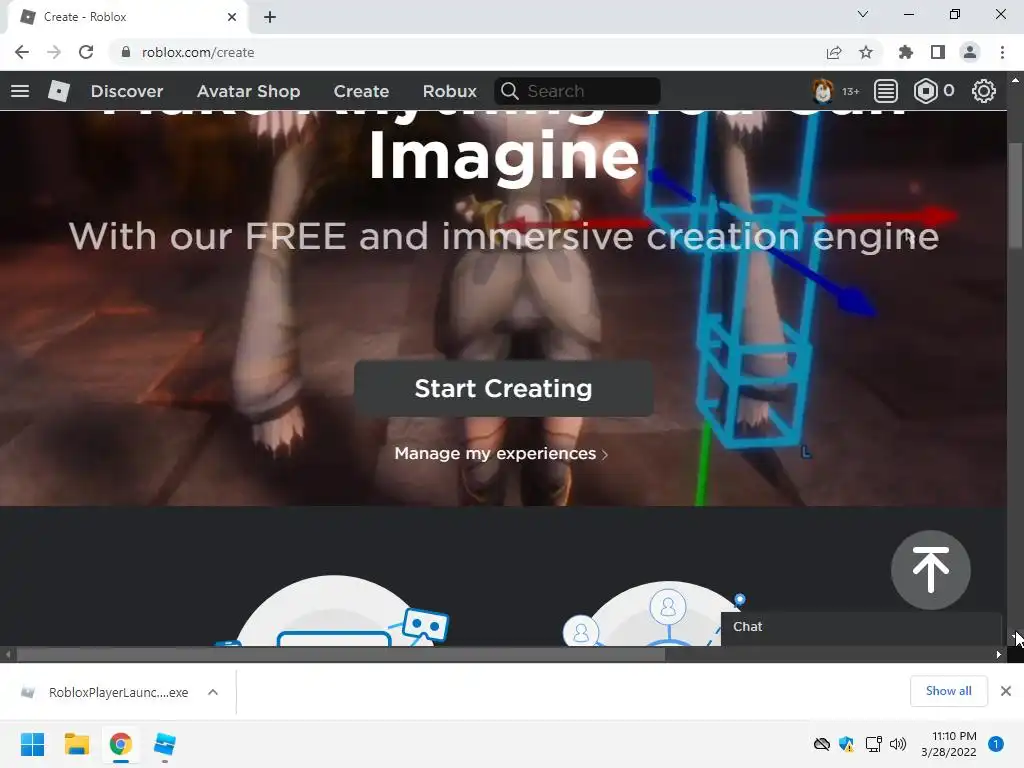Open the Robux page from navbar

tap(449, 91)
